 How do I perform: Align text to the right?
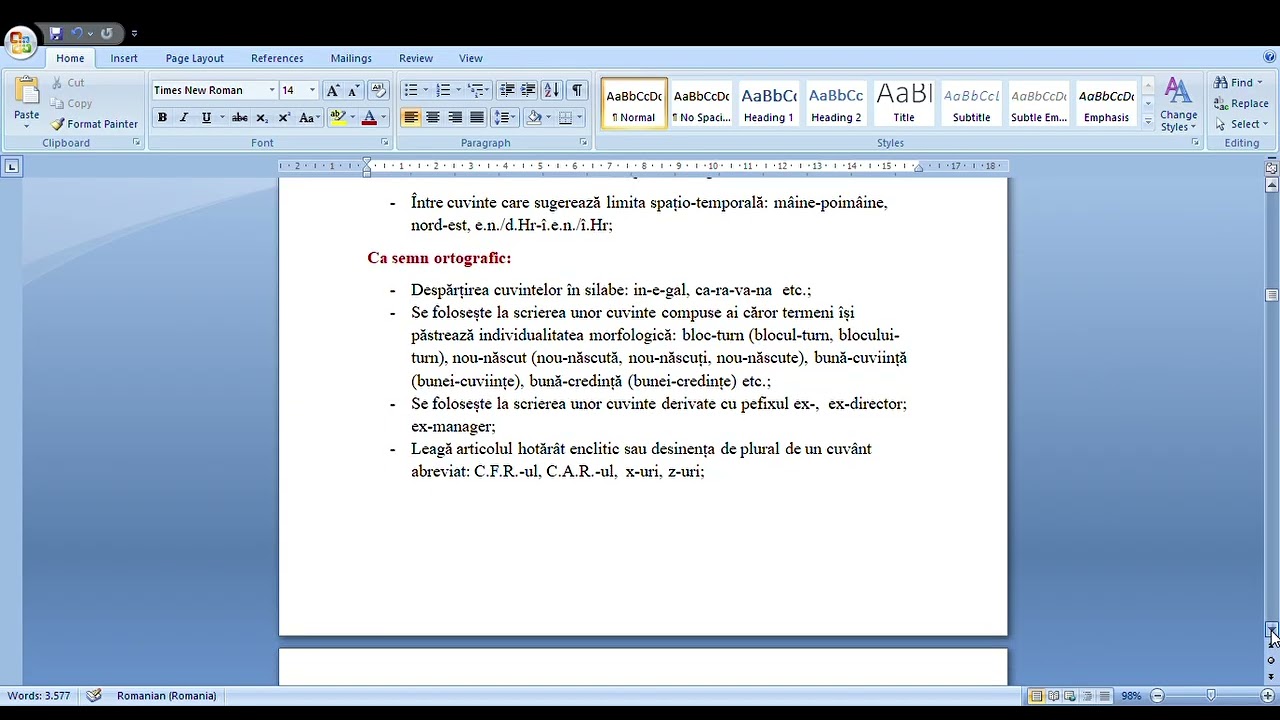(455, 118)
